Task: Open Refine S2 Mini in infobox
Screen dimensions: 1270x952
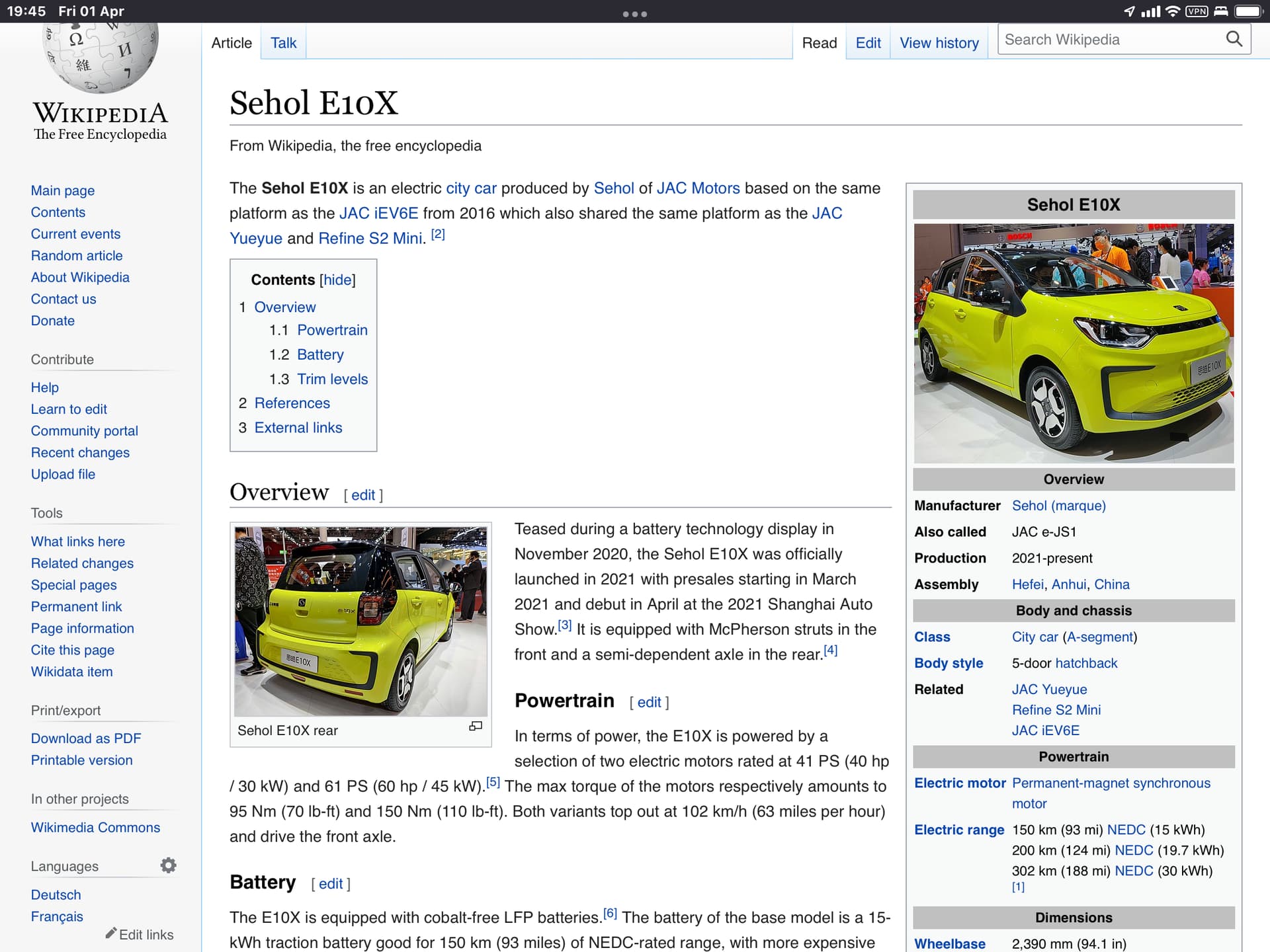Action: (1056, 710)
